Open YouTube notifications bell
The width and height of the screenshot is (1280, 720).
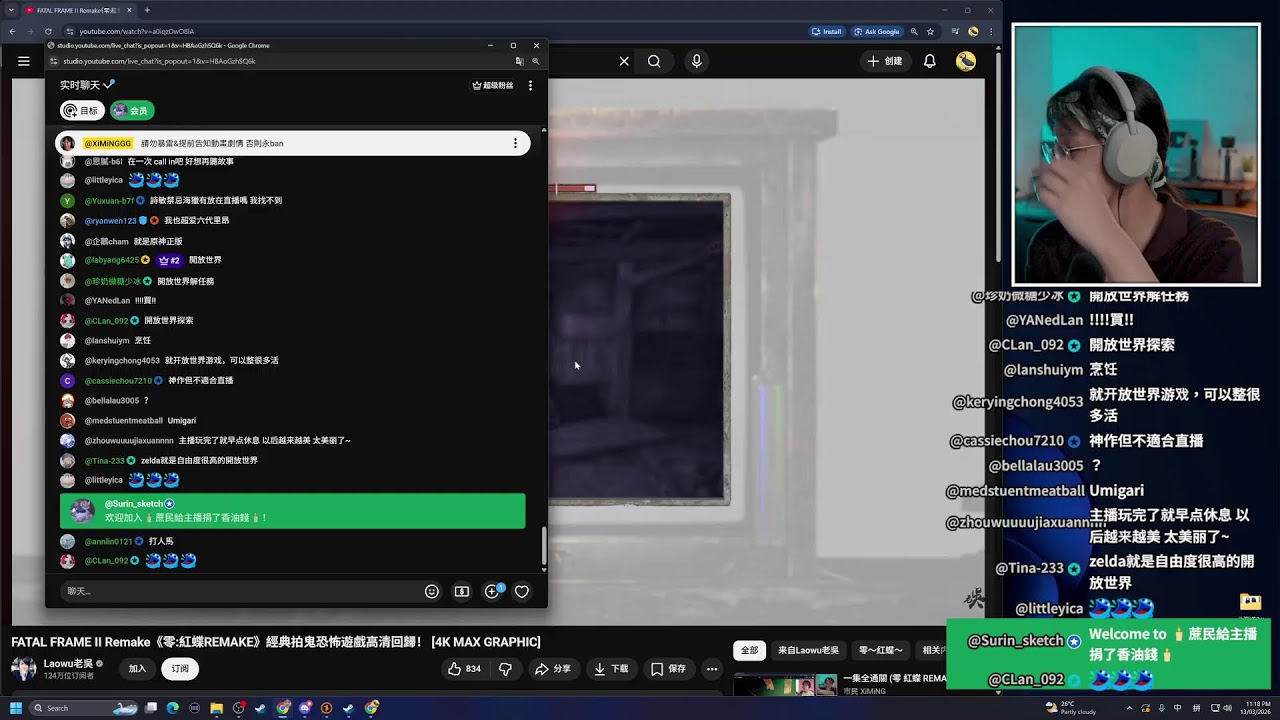tap(930, 61)
